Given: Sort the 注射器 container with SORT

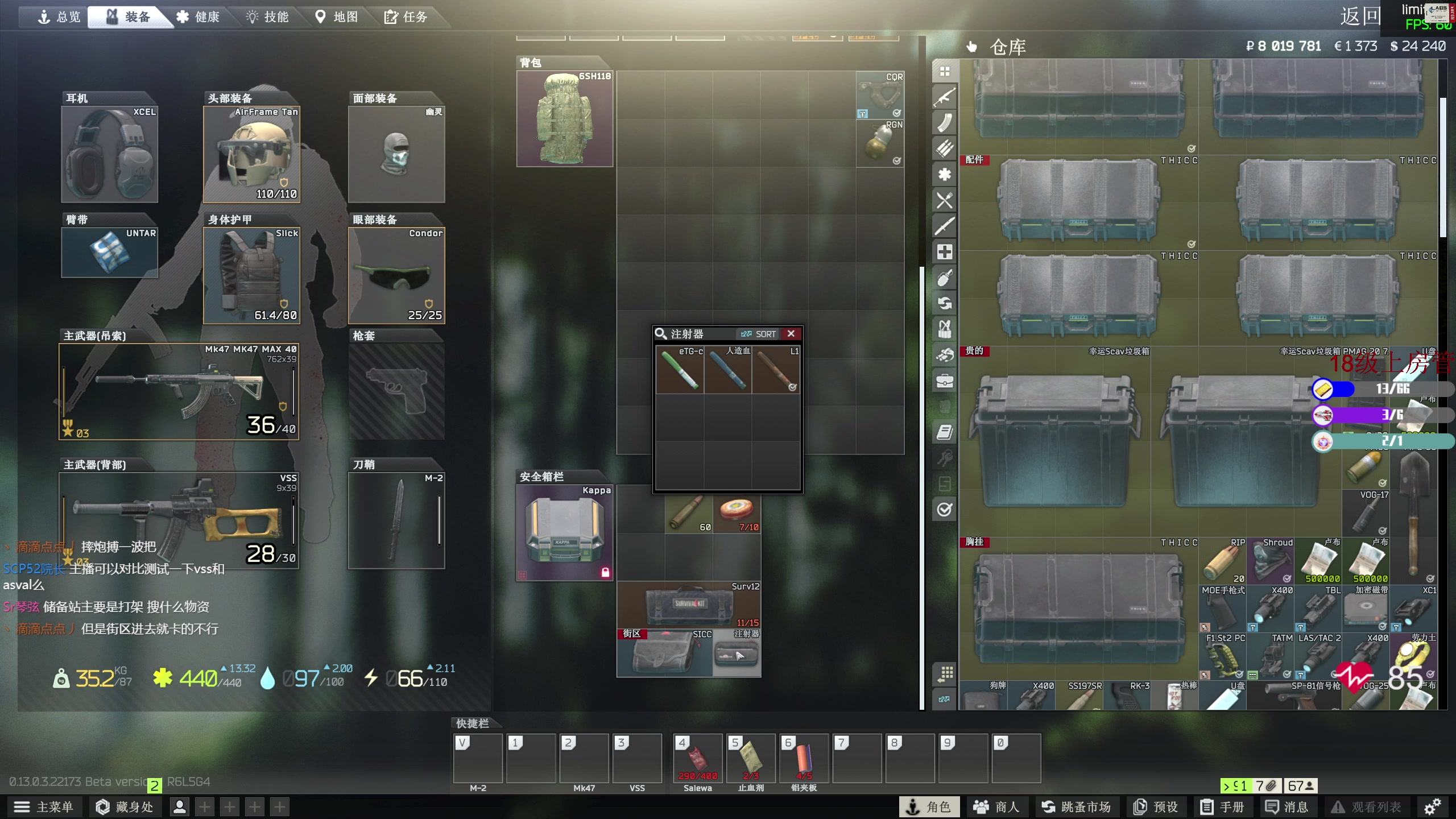Looking at the screenshot, I should coord(759,334).
